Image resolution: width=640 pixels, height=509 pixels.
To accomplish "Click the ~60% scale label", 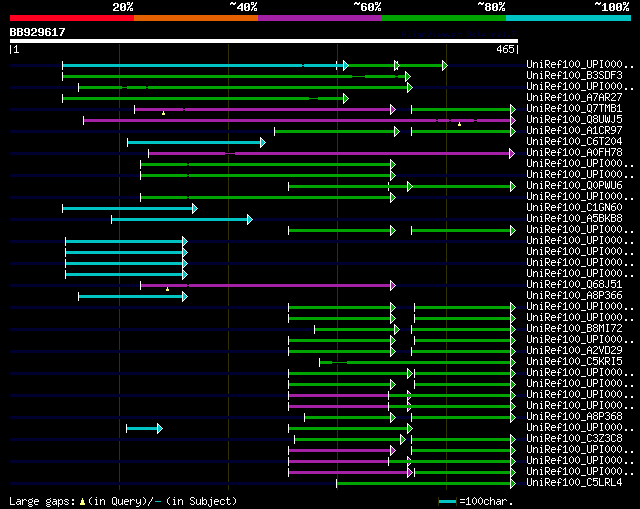I will pyautogui.click(x=367, y=7).
